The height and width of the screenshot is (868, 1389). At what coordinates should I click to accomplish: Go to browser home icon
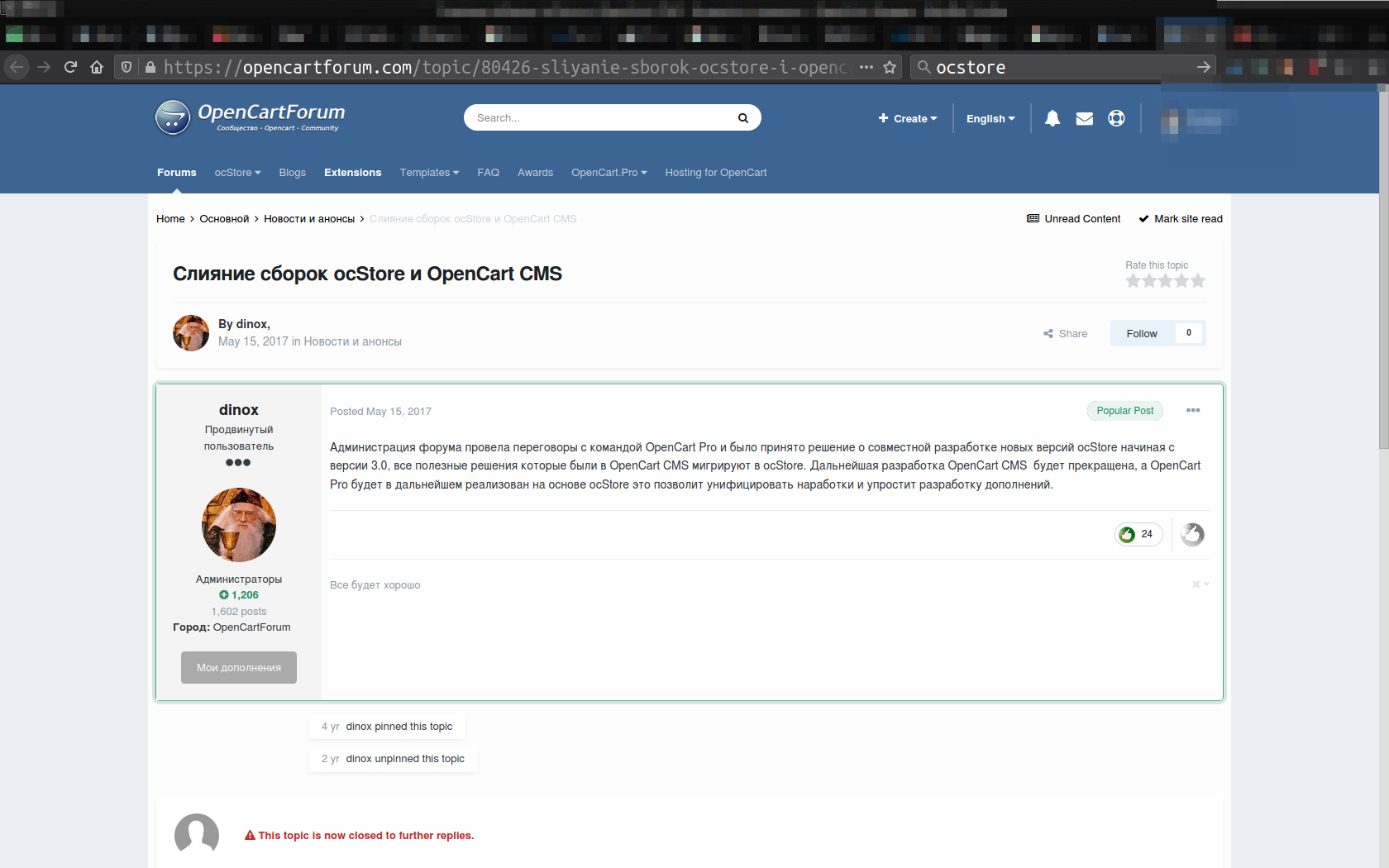tap(97, 67)
